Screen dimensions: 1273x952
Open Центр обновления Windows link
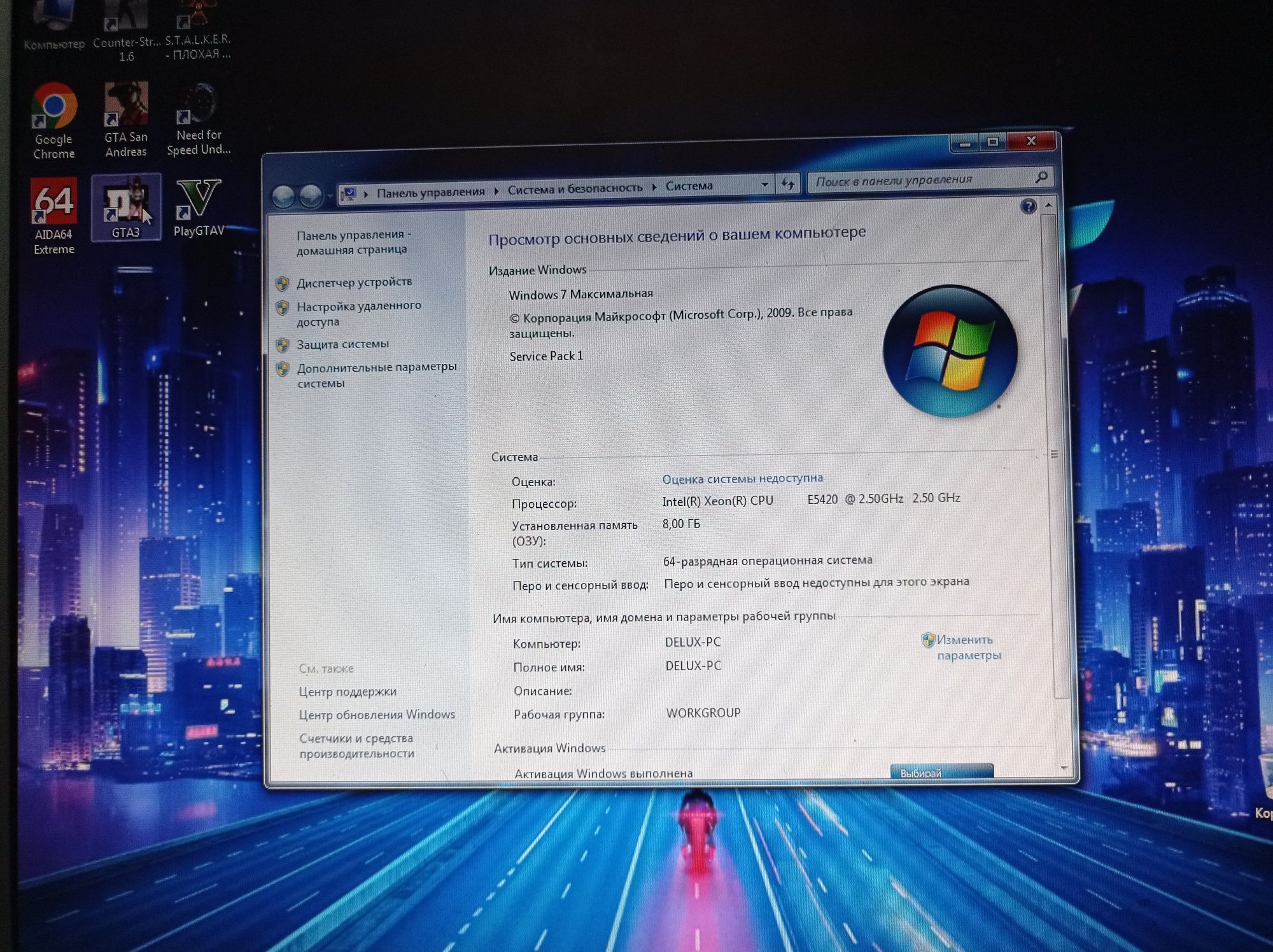coord(377,715)
